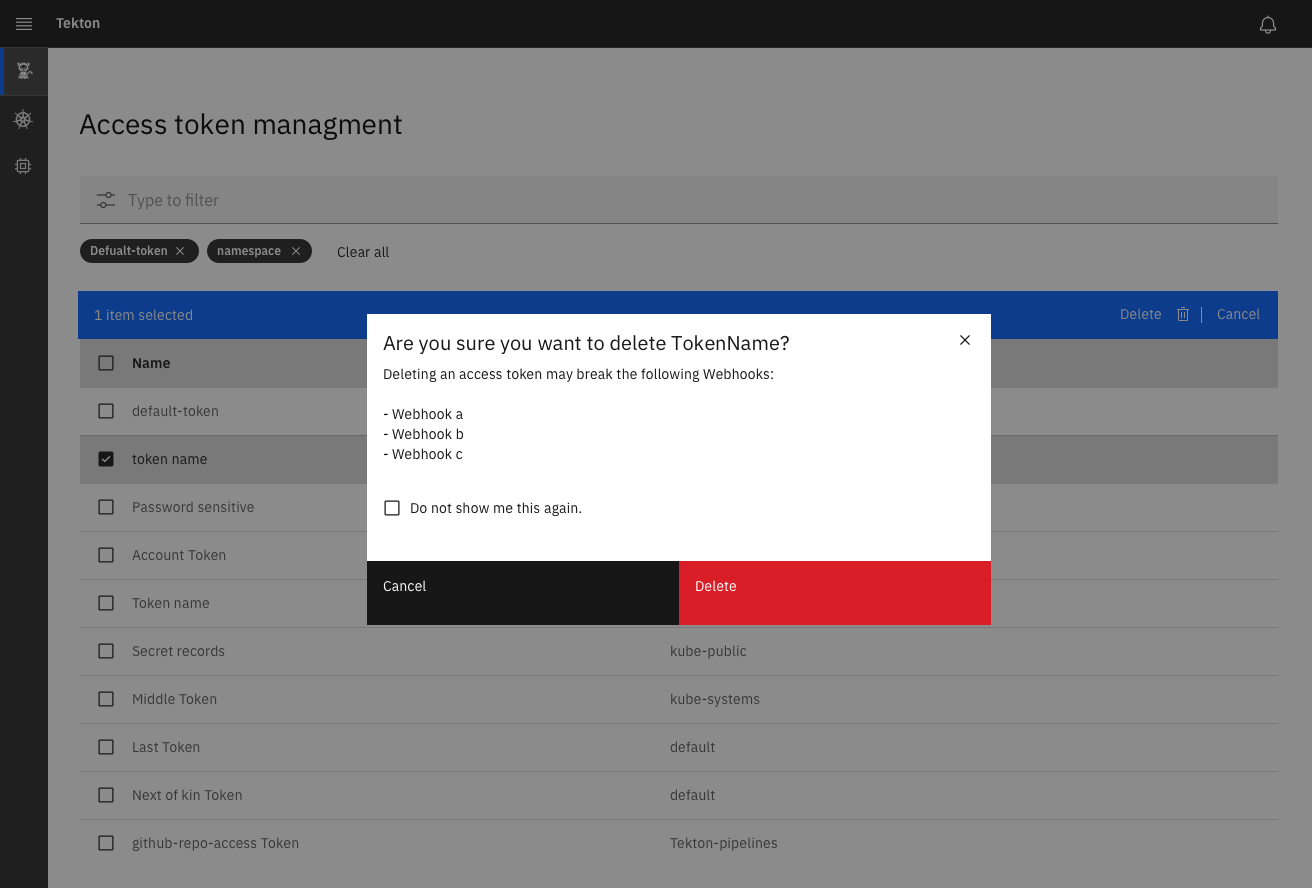Dismiss the confirmation dialog via the X icon
The width and height of the screenshot is (1312, 888).
point(964,340)
